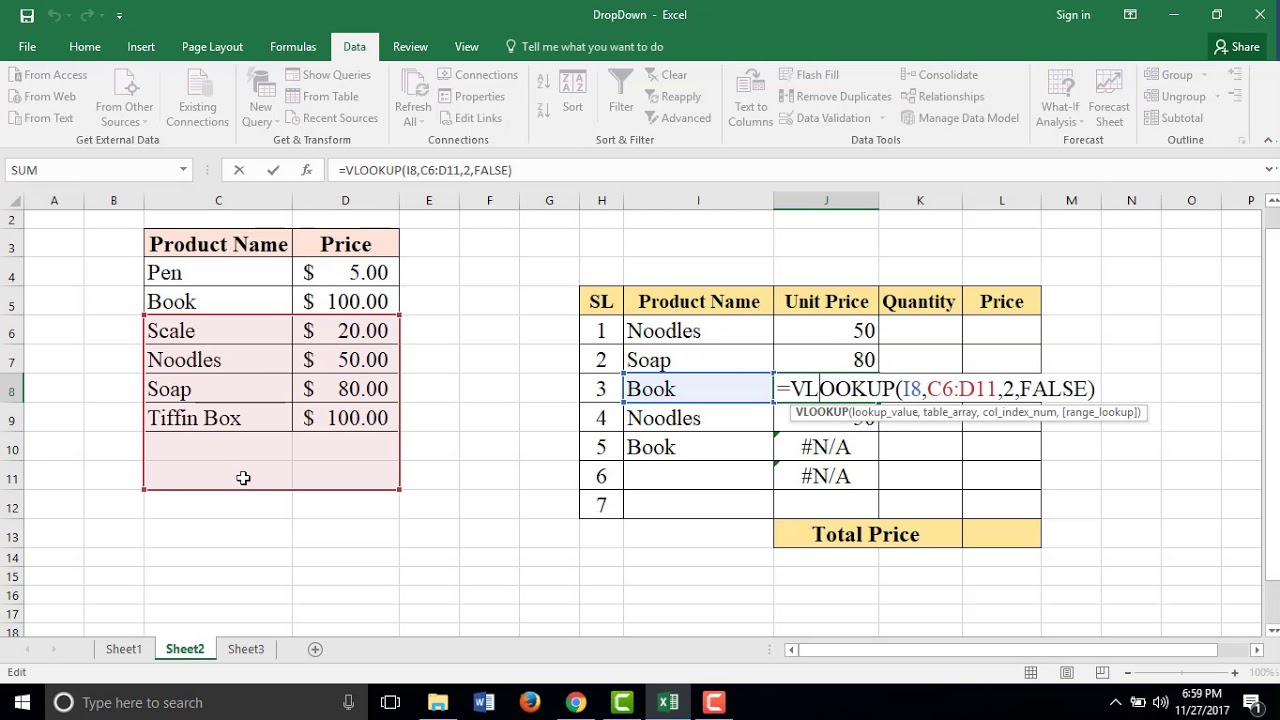Switch to the Formulas ribbon tab
The image size is (1280, 720).
[x=293, y=46]
